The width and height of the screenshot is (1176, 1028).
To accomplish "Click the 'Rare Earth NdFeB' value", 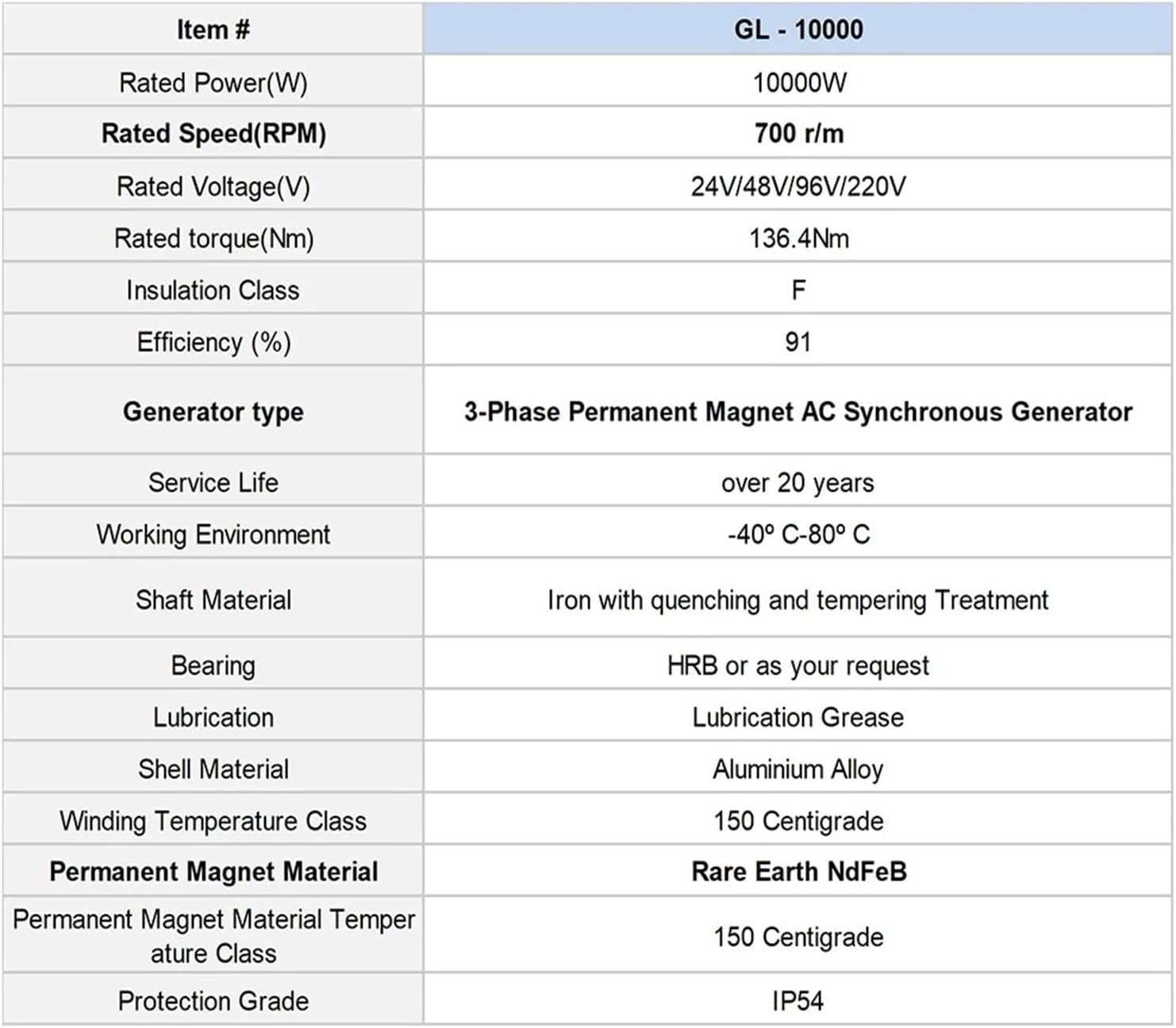I will tap(798, 872).
